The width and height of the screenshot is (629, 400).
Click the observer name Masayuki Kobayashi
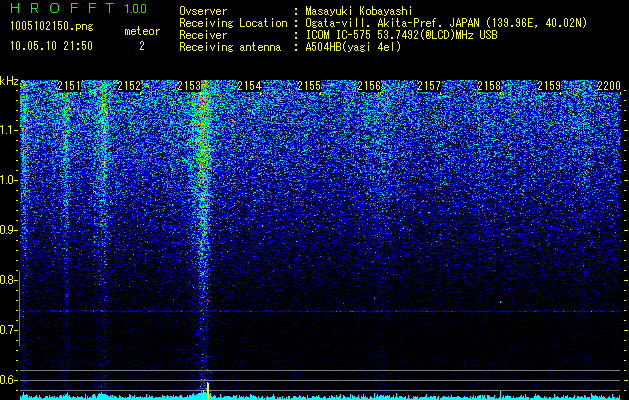click(358, 11)
